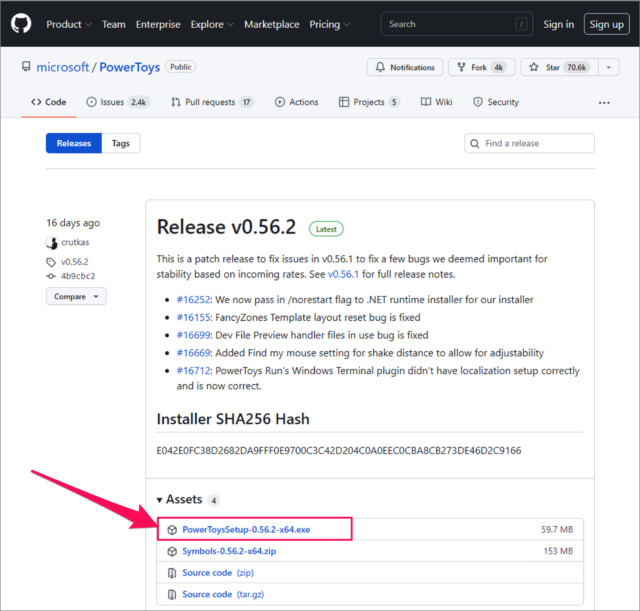Screen dimensions: 640x611
Task: Open the Compare dropdown
Action: (76, 297)
